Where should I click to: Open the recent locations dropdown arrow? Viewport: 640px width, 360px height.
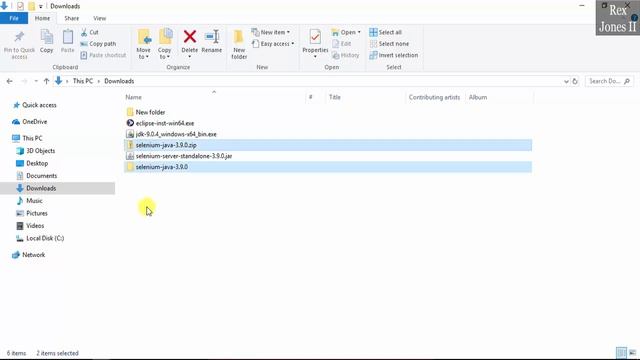click(36, 81)
